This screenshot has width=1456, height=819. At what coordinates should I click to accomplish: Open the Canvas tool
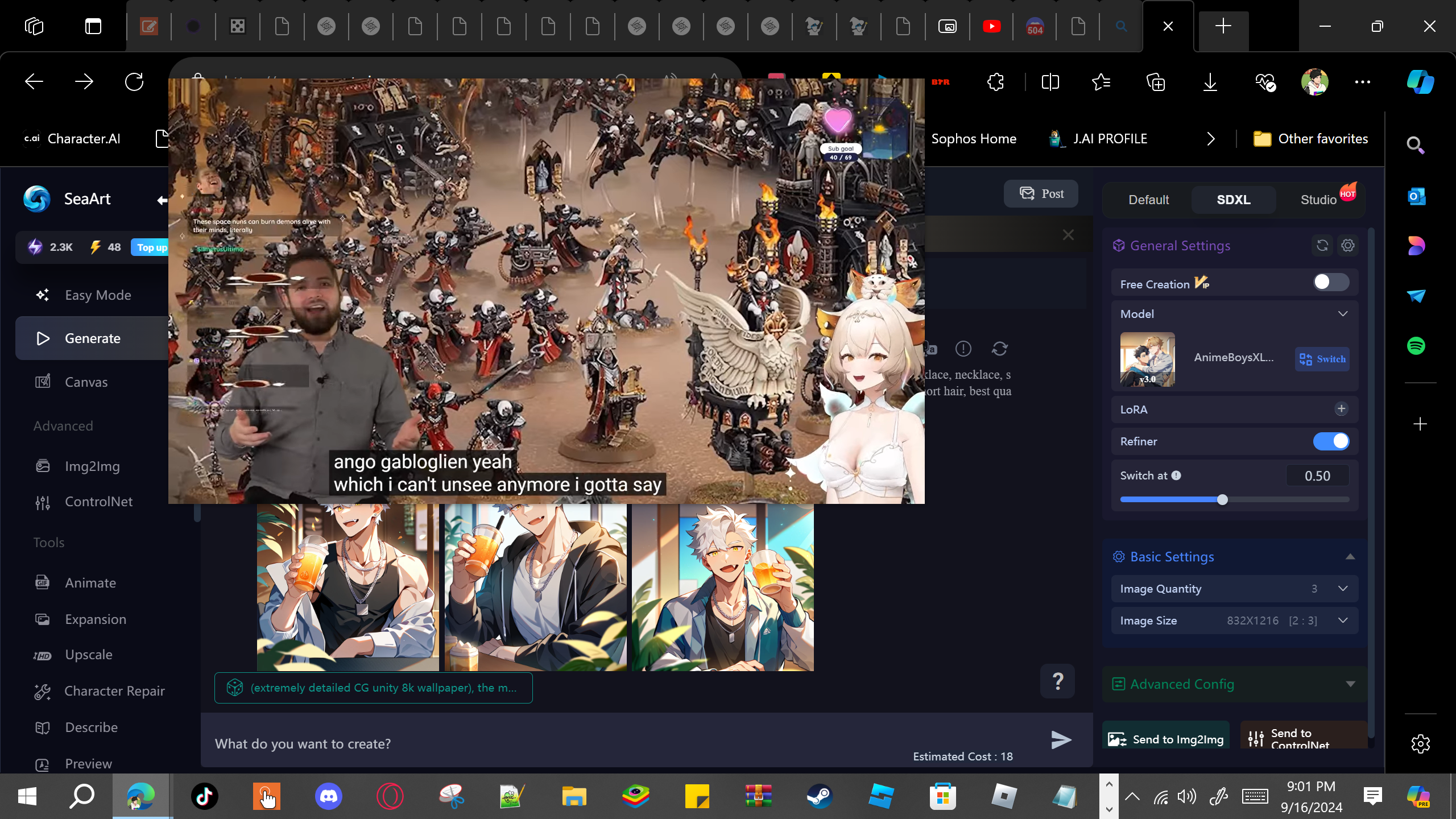pos(86,382)
